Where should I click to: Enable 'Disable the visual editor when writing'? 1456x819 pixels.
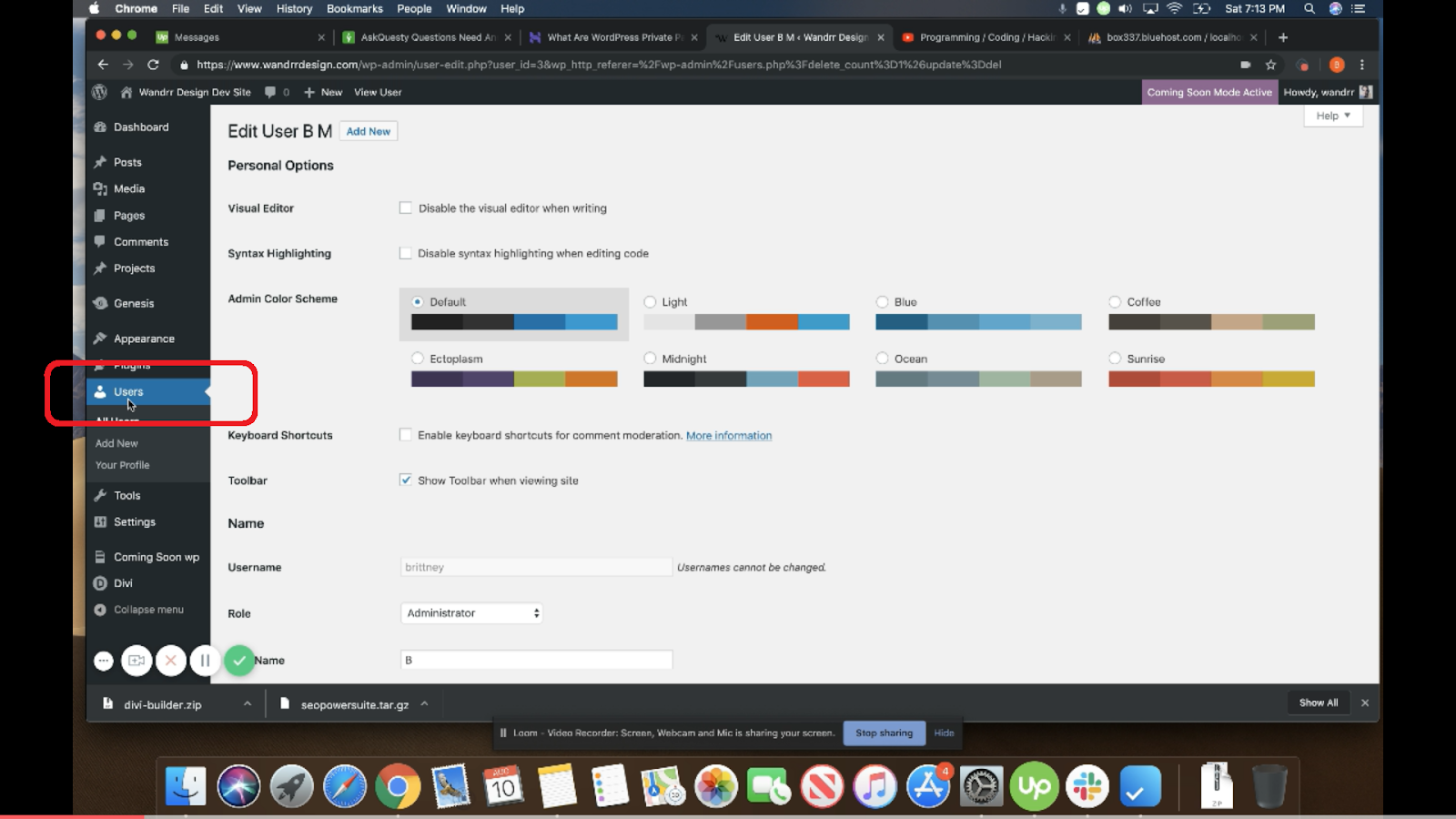coord(405,207)
